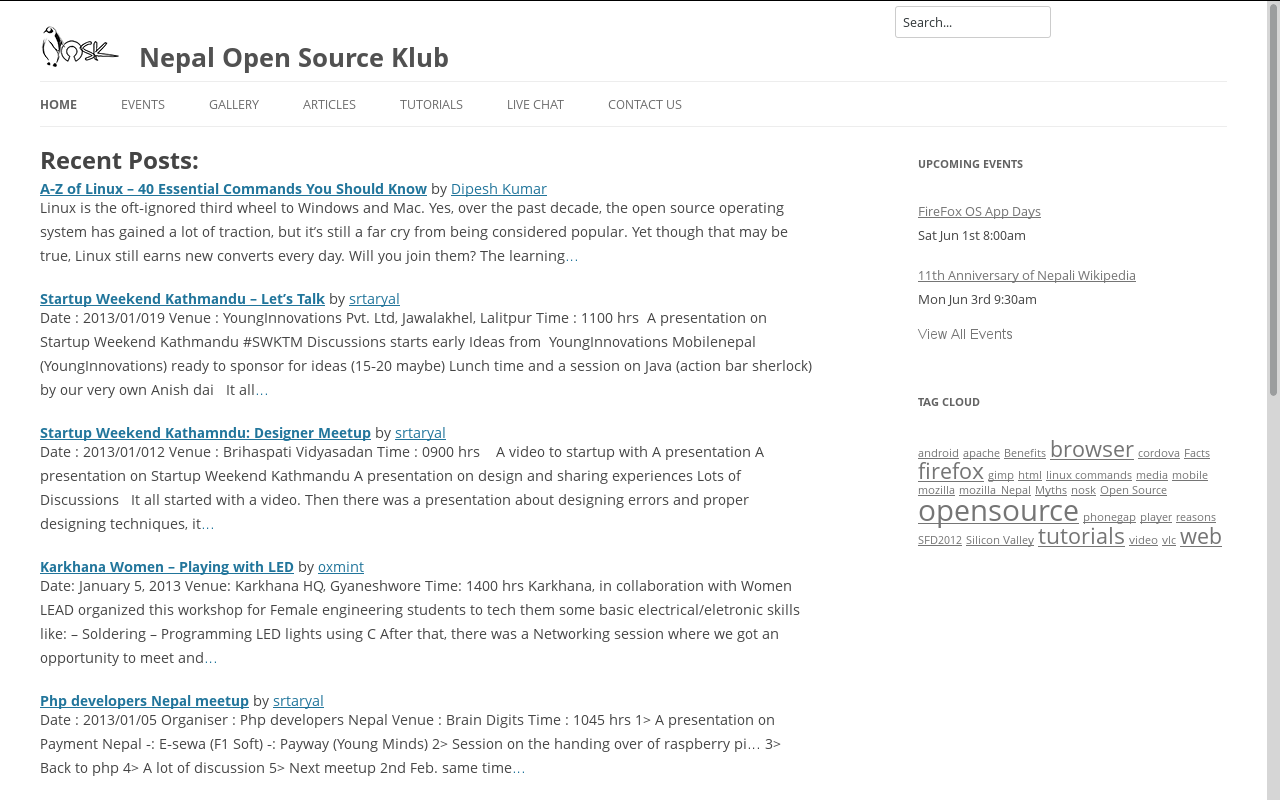Select the SFD2012 tag
The height and width of the screenshot is (800, 1280).
940,540
